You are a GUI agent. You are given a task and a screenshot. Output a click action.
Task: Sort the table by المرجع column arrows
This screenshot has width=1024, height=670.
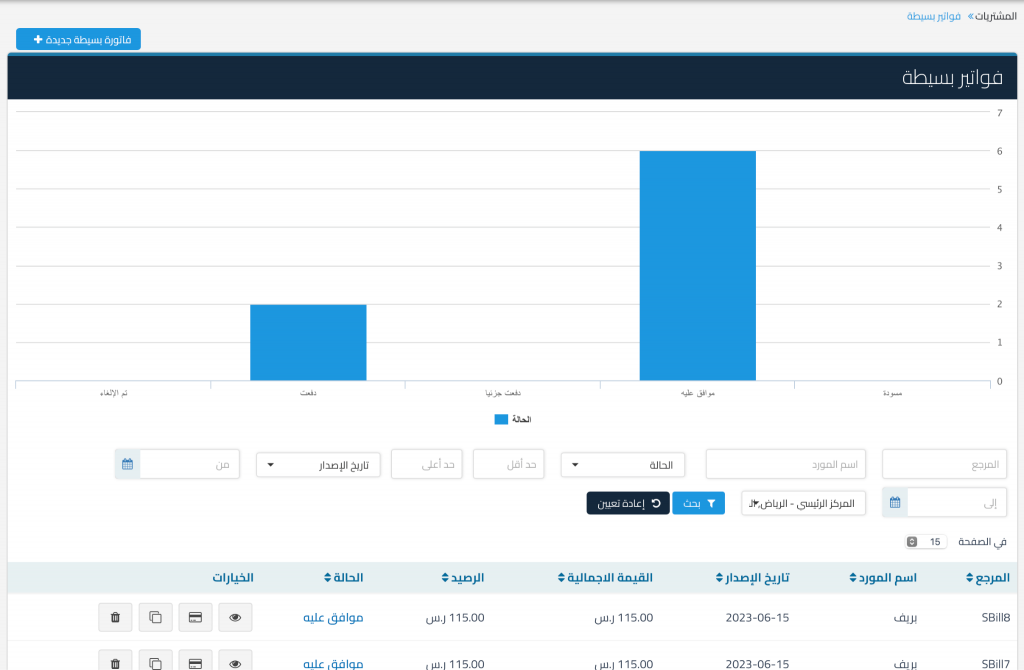969,578
